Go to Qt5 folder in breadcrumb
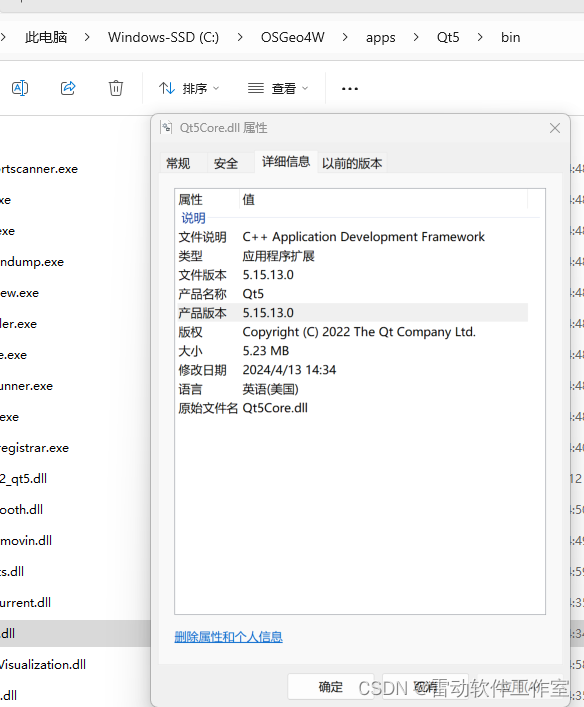This screenshot has height=707, width=584. coord(448,37)
